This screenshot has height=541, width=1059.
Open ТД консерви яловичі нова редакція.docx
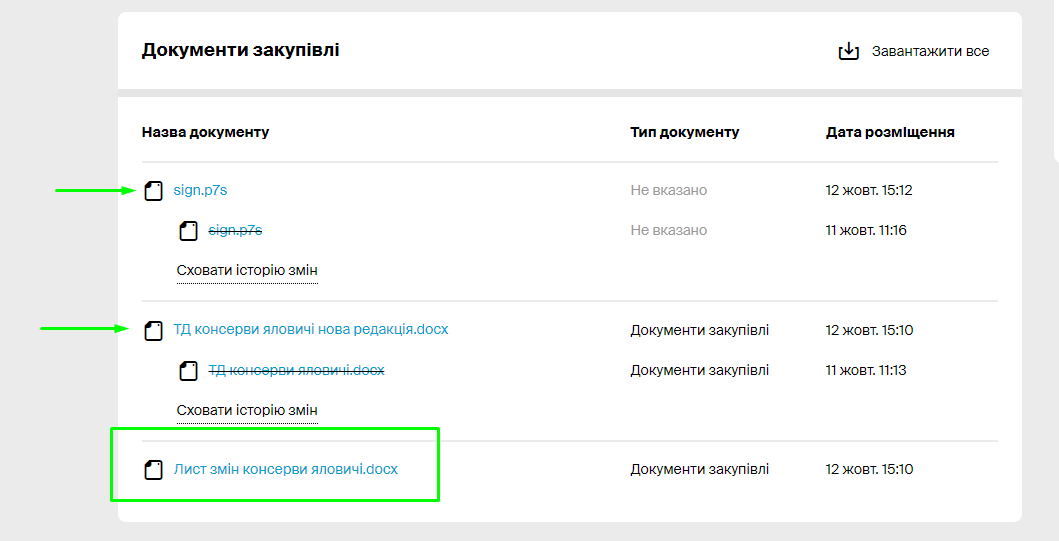click(x=311, y=329)
